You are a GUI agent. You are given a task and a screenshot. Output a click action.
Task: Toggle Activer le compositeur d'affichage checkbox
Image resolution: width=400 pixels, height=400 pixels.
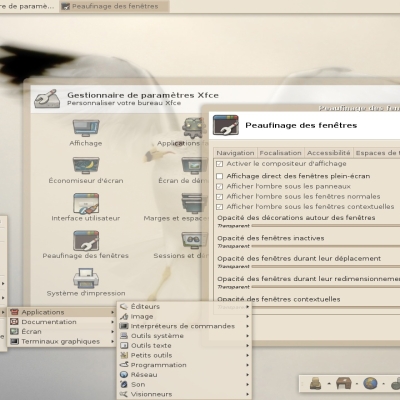(219, 164)
